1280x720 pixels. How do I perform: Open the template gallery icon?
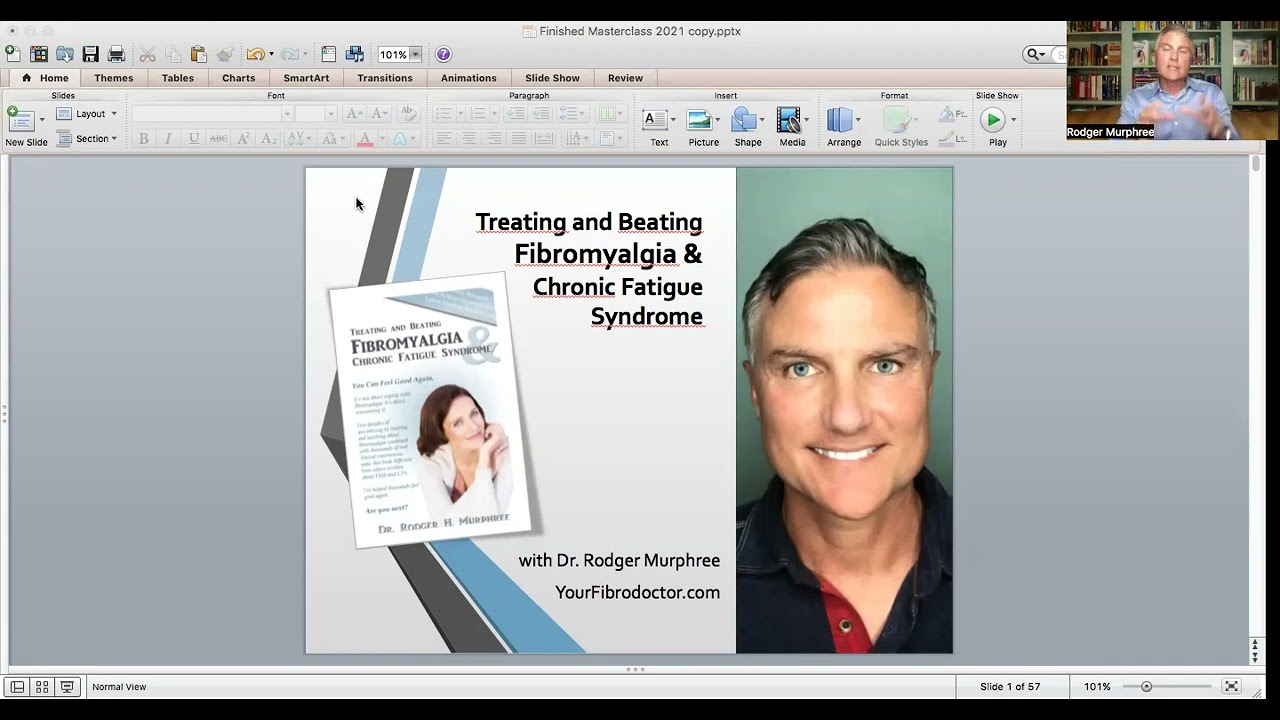pos(39,54)
